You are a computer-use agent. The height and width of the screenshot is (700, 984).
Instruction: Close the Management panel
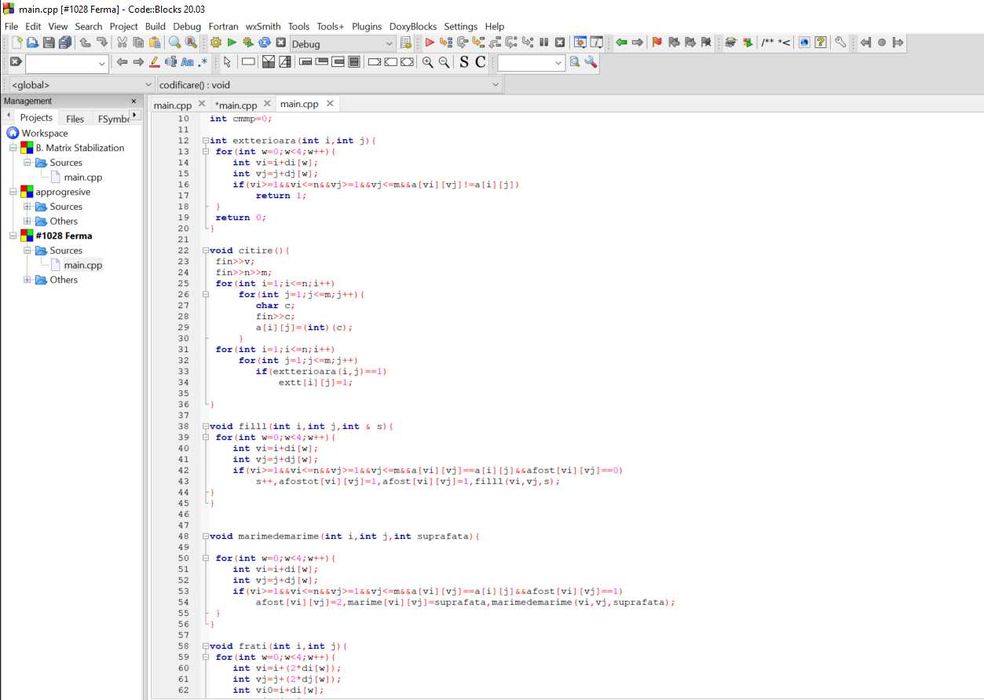click(x=134, y=101)
